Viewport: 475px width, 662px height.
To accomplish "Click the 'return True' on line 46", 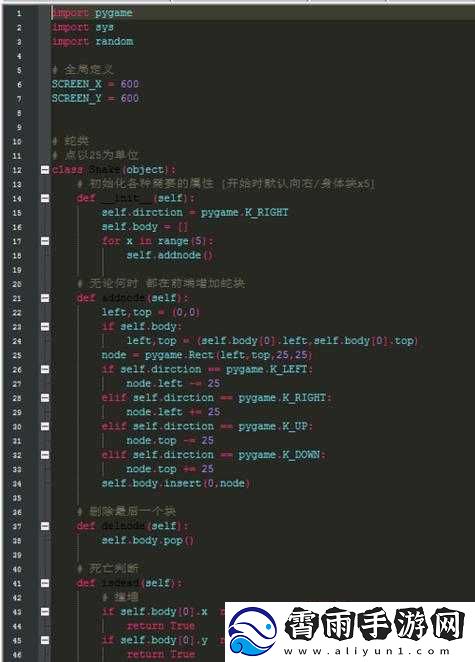I will tap(160, 654).
